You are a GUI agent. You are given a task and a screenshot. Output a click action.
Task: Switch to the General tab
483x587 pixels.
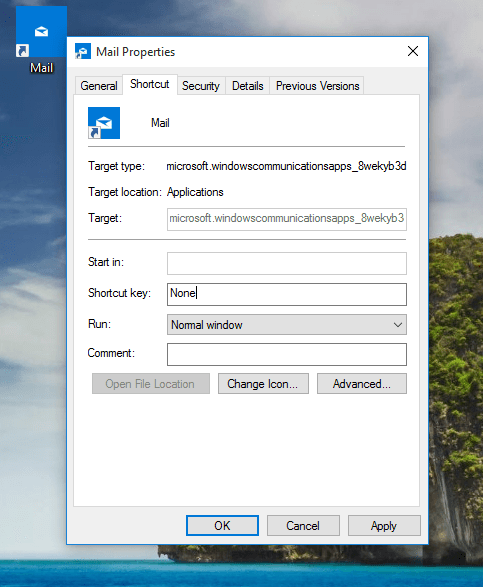99,86
